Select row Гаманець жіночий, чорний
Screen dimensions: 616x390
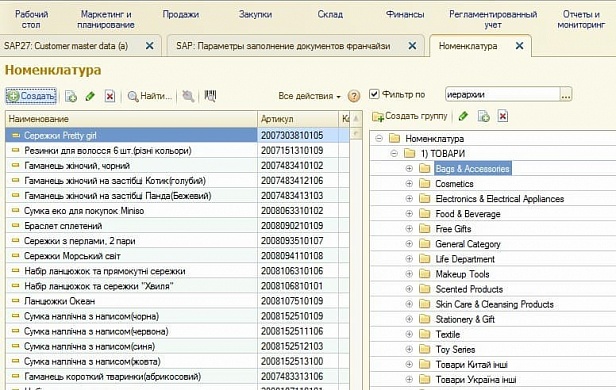(177, 166)
